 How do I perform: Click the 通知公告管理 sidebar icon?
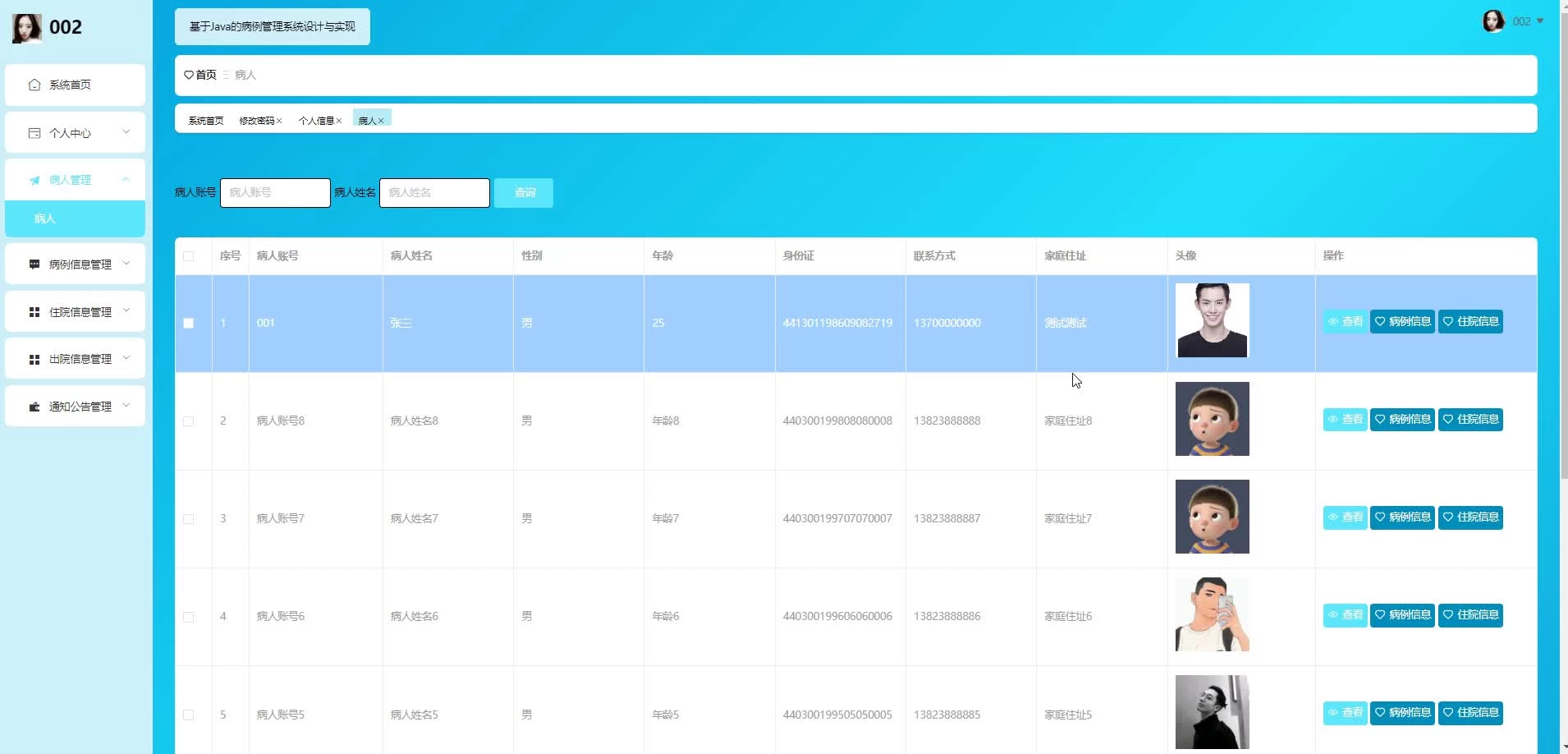pyautogui.click(x=34, y=407)
